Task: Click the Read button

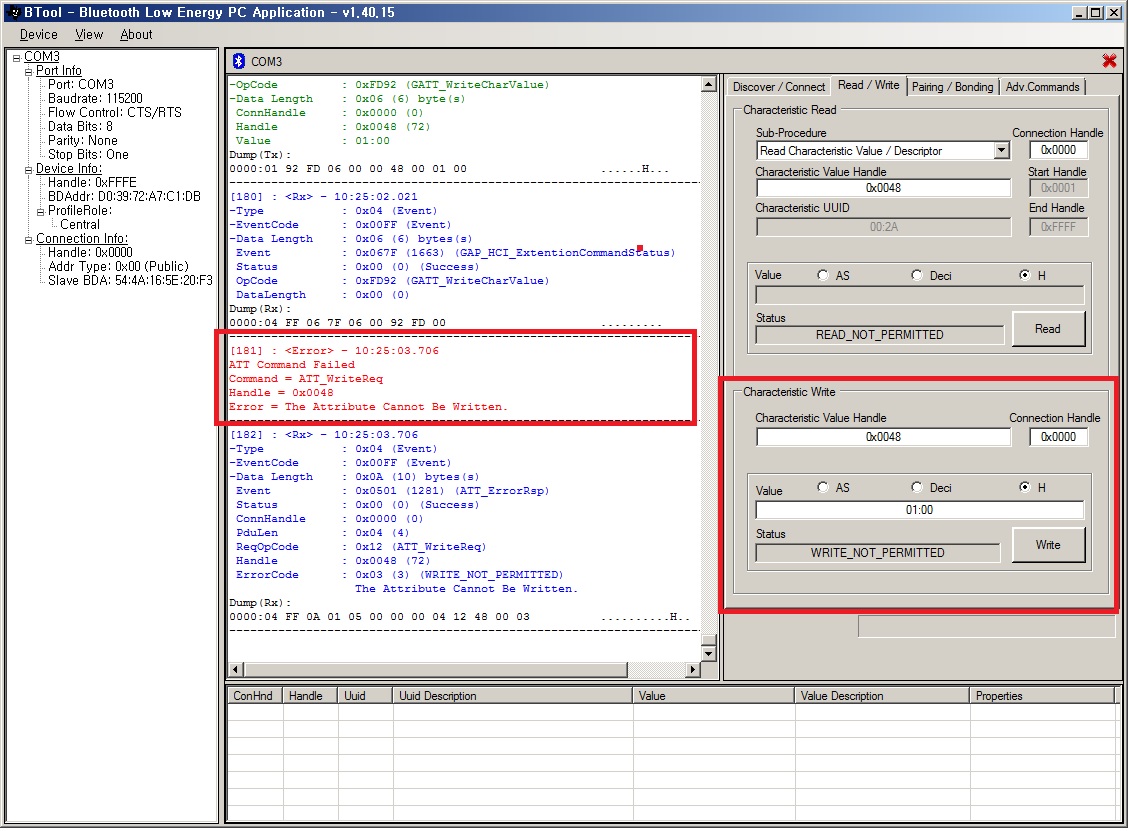Action: point(1048,329)
